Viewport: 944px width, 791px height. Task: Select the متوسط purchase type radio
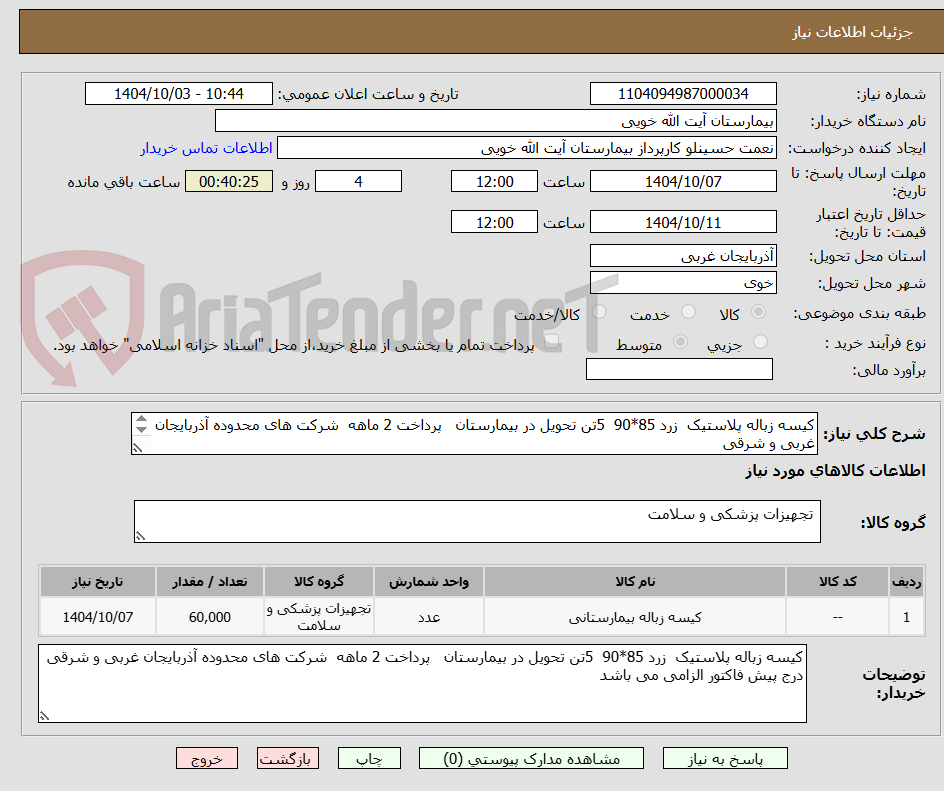[680, 341]
